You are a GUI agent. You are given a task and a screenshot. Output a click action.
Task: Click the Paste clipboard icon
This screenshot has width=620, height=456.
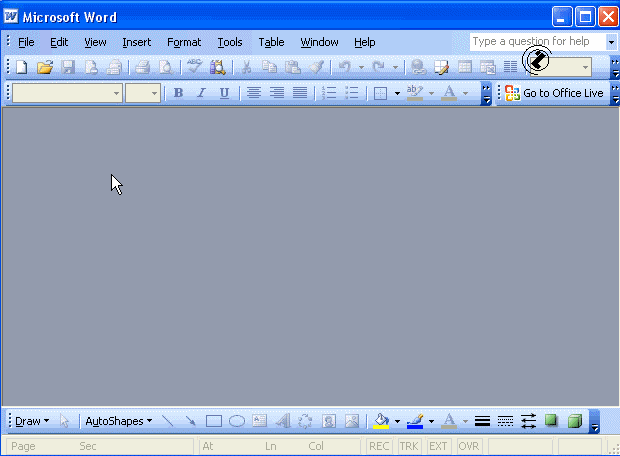pyautogui.click(x=293, y=67)
